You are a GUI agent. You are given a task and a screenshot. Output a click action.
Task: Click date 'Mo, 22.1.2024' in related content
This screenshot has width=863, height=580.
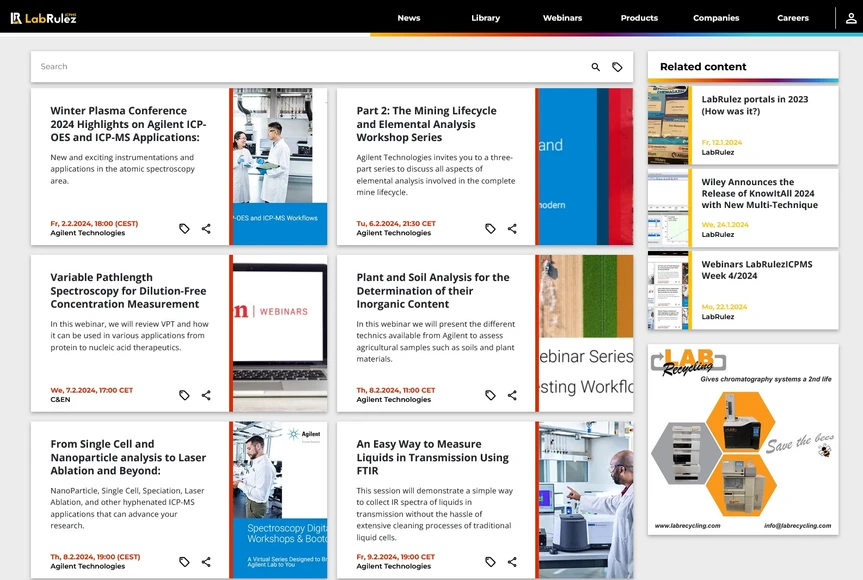click(x=724, y=307)
